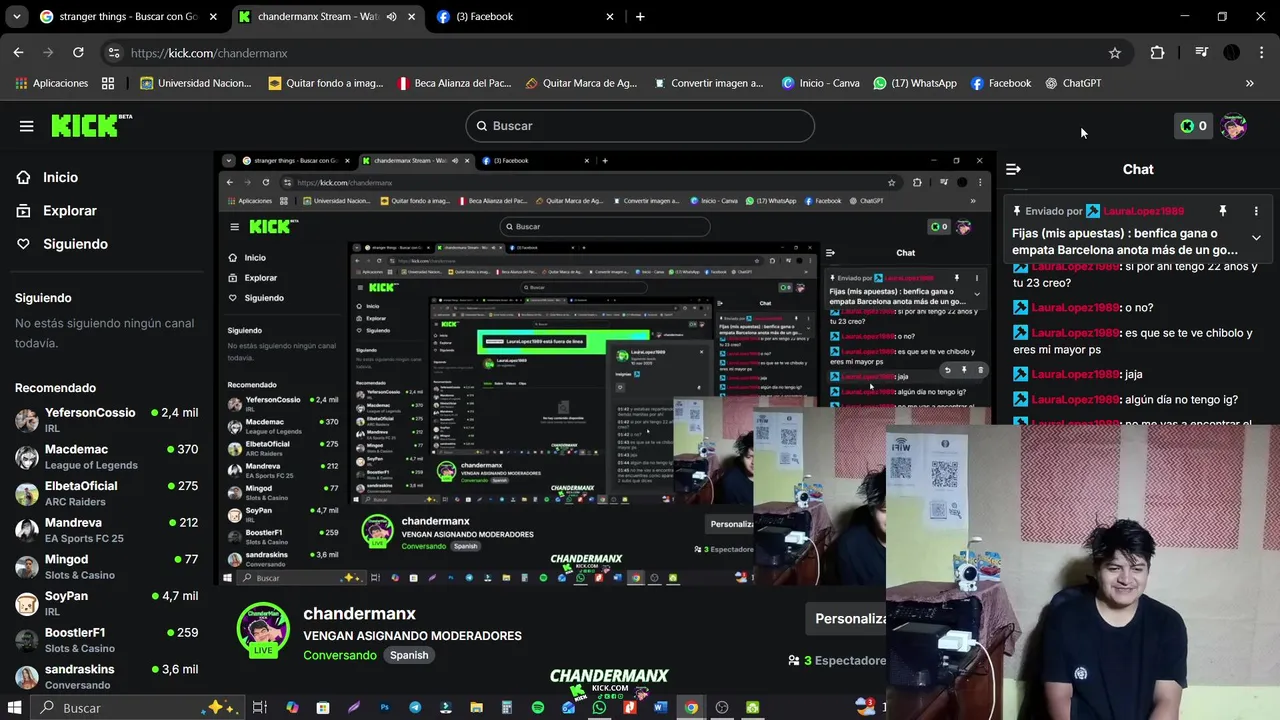This screenshot has height=720, width=1280.
Task: Open recommended channel SoyPan
Action: point(106,603)
